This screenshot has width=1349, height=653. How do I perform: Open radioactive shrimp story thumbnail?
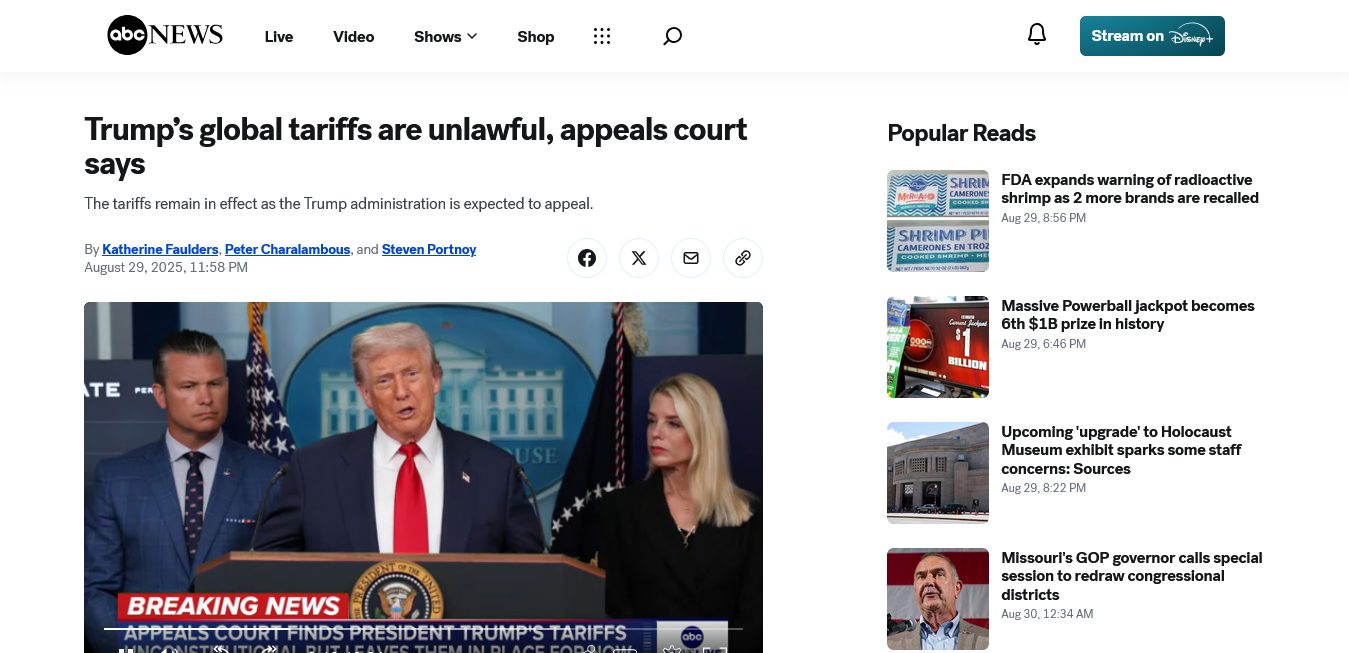[x=938, y=221]
